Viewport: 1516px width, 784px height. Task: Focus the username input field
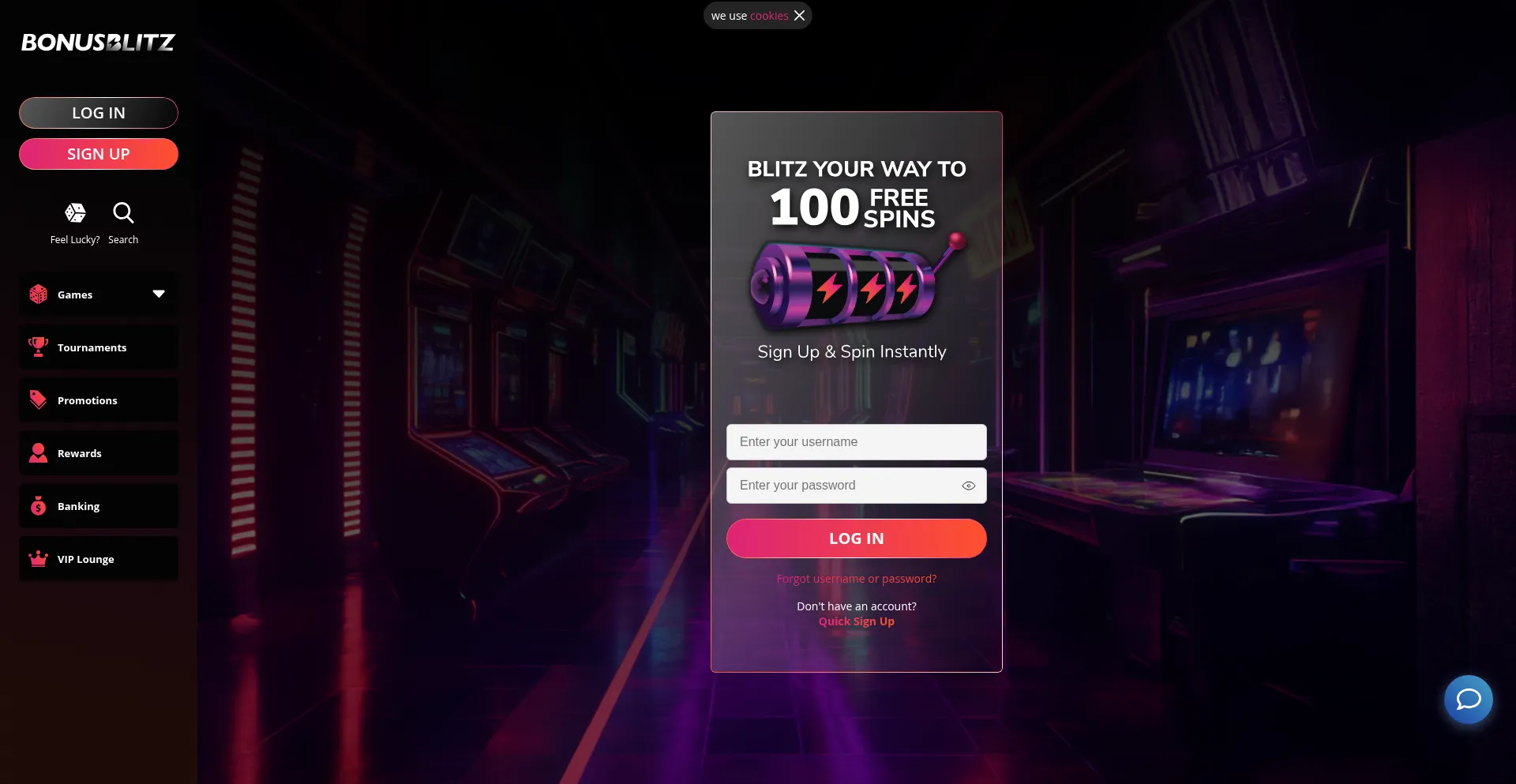point(857,442)
